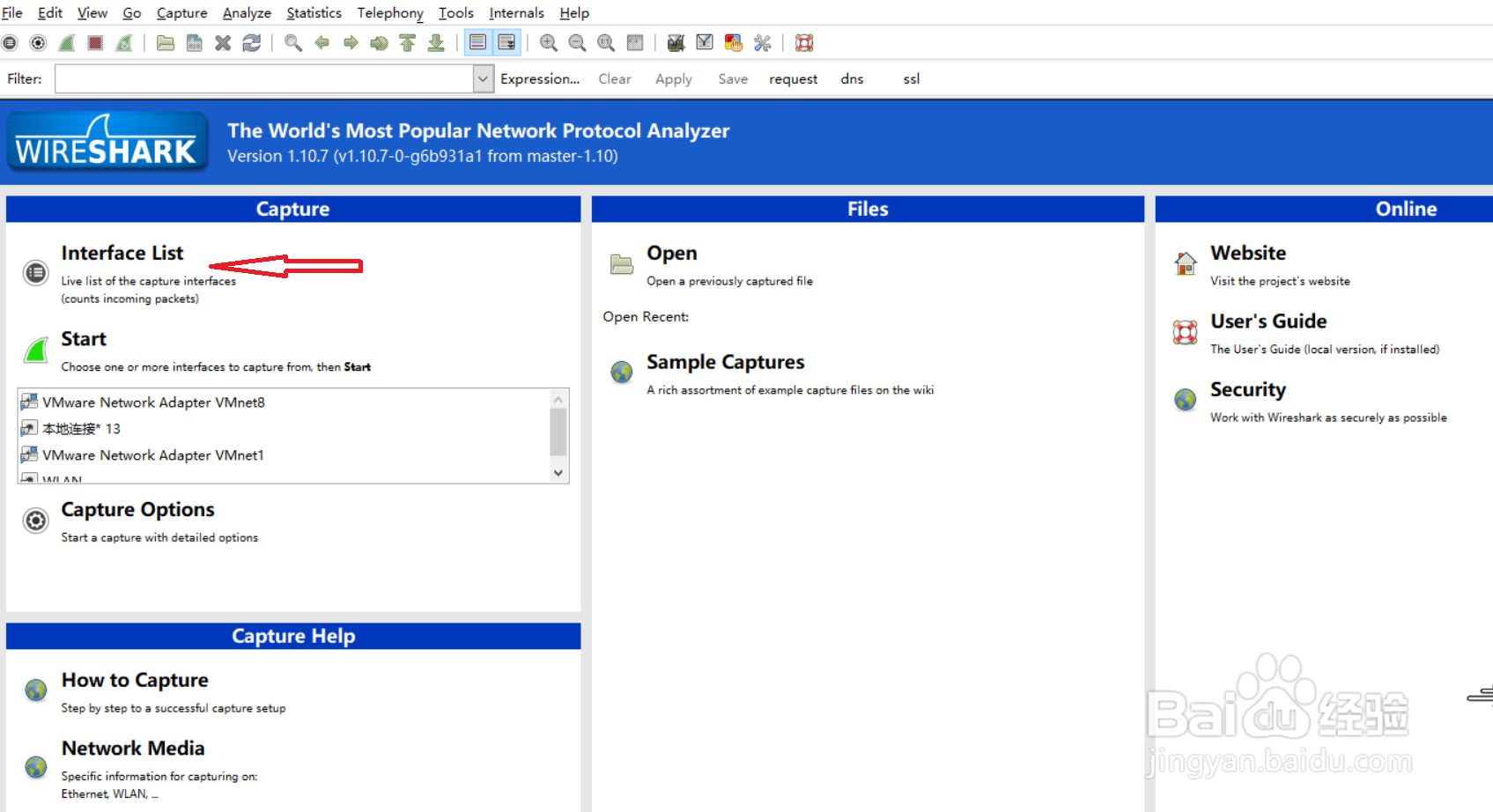1493x812 pixels.
Task: Click into the display filter input field
Action: coord(264,78)
